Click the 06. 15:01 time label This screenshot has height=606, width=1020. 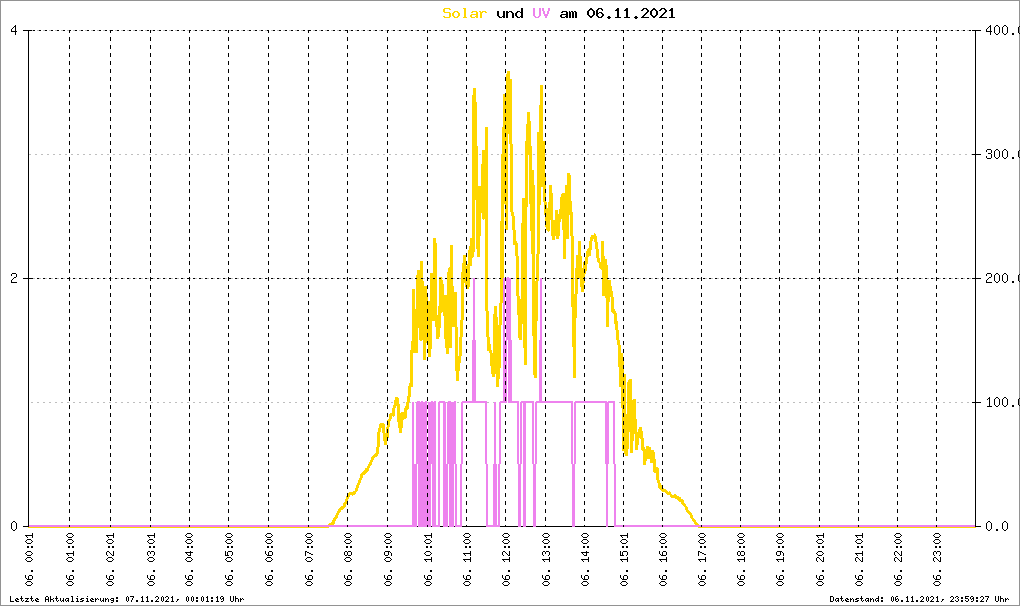pos(624,561)
